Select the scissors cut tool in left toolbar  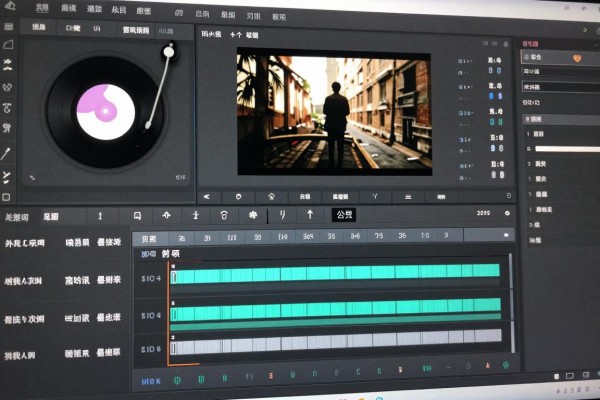click(x=7, y=177)
